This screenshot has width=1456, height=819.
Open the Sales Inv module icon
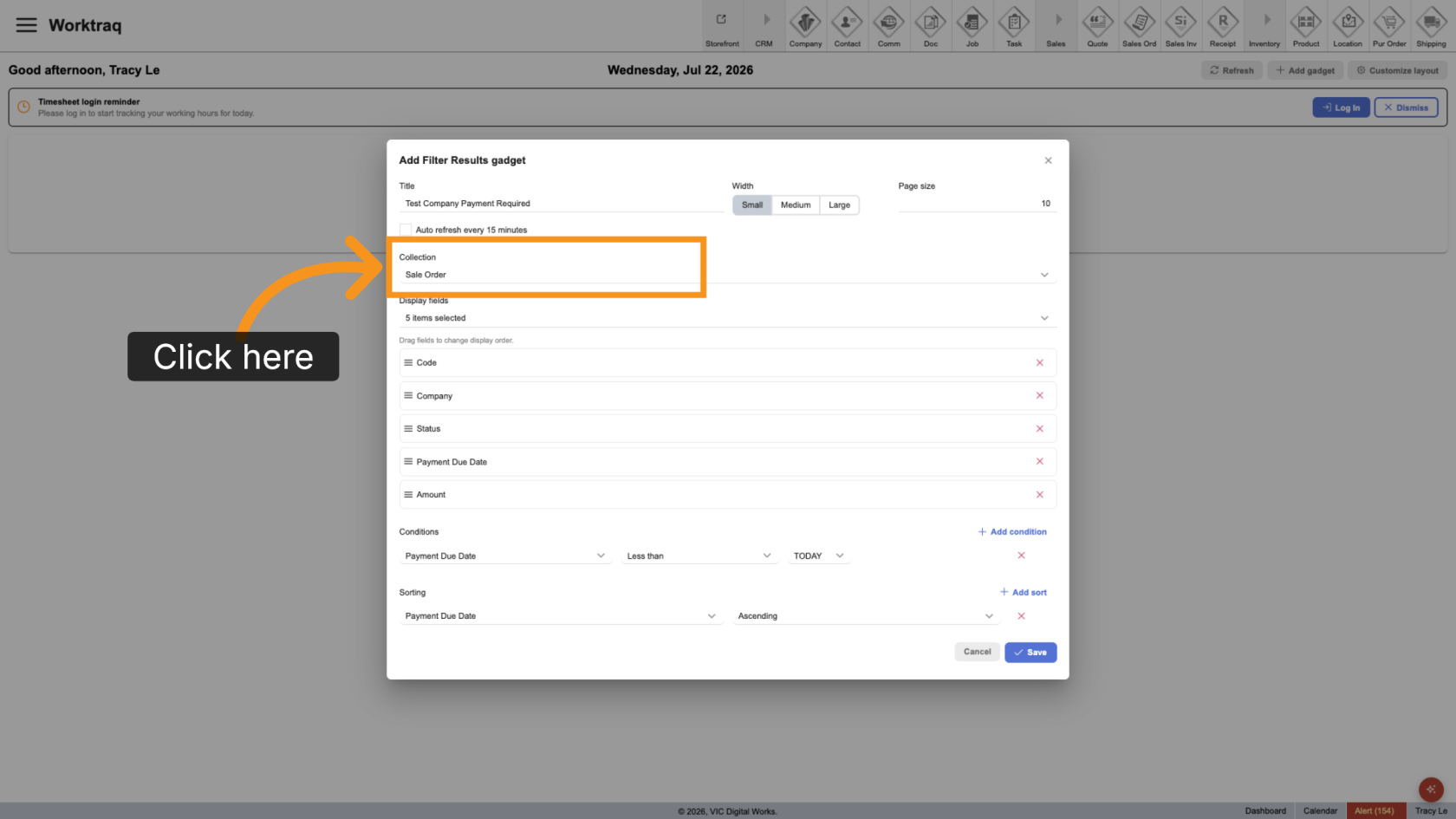[1180, 26]
